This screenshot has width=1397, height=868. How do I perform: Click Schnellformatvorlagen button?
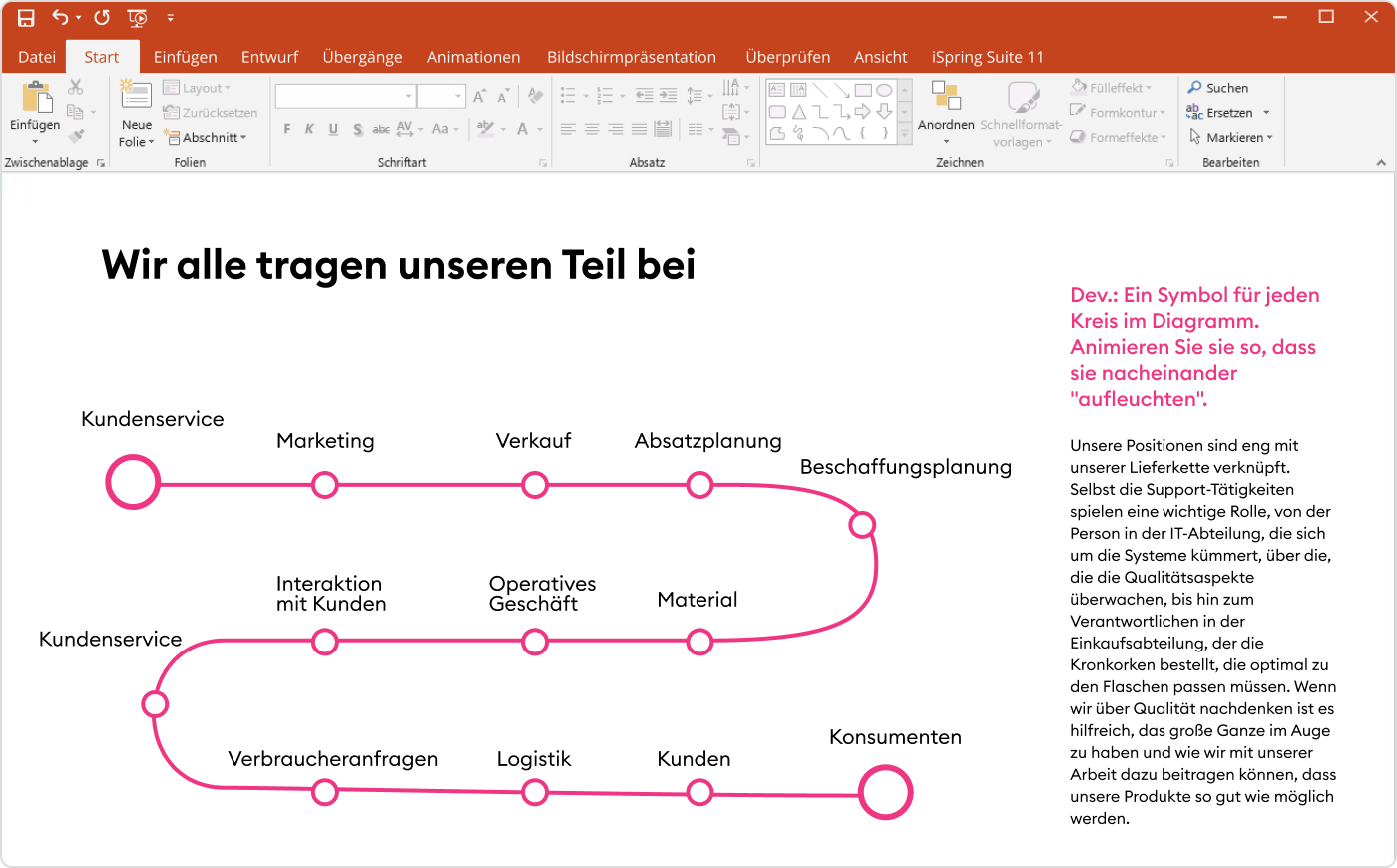pos(1021,115)
